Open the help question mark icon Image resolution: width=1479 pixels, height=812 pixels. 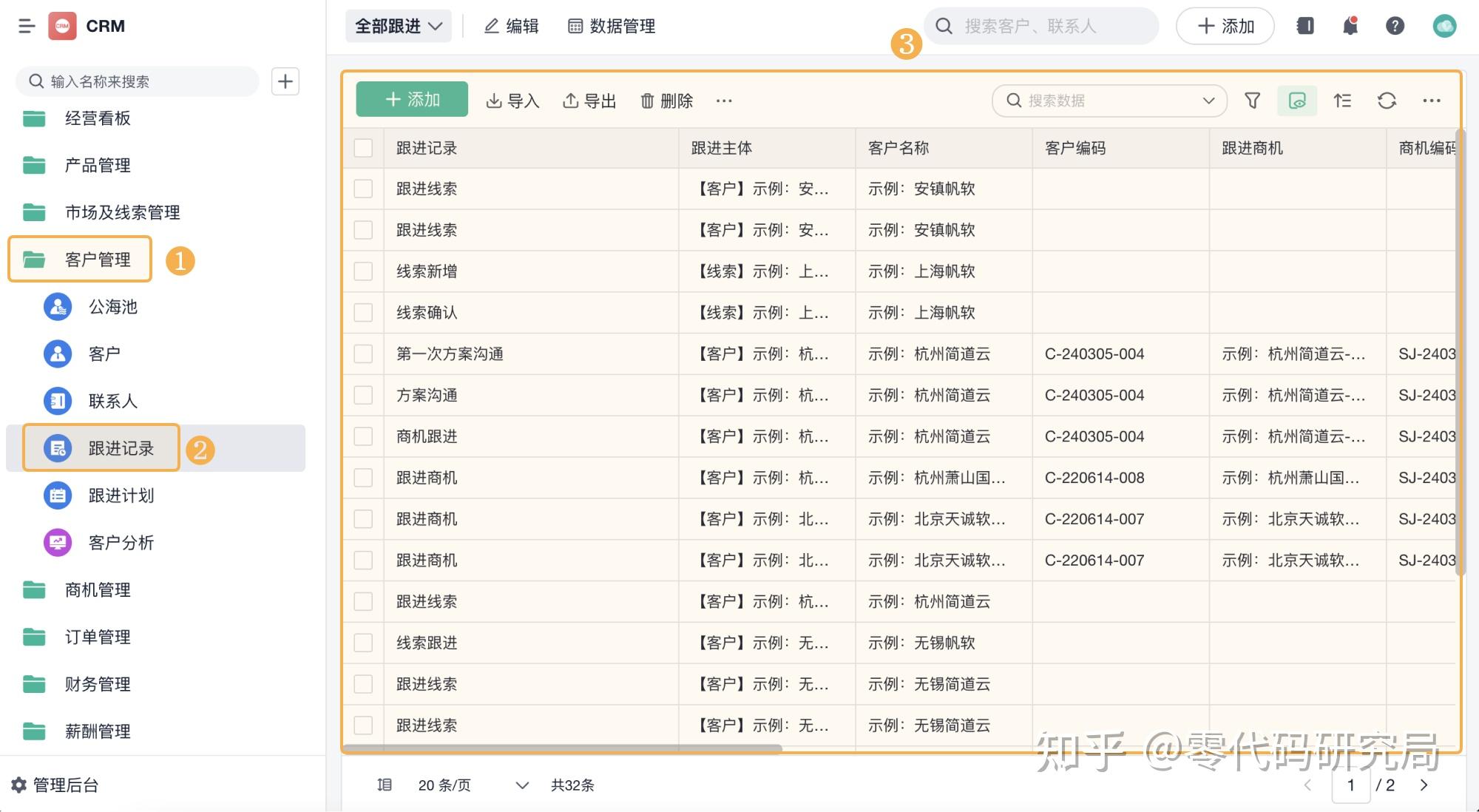tap(1395, 26)
